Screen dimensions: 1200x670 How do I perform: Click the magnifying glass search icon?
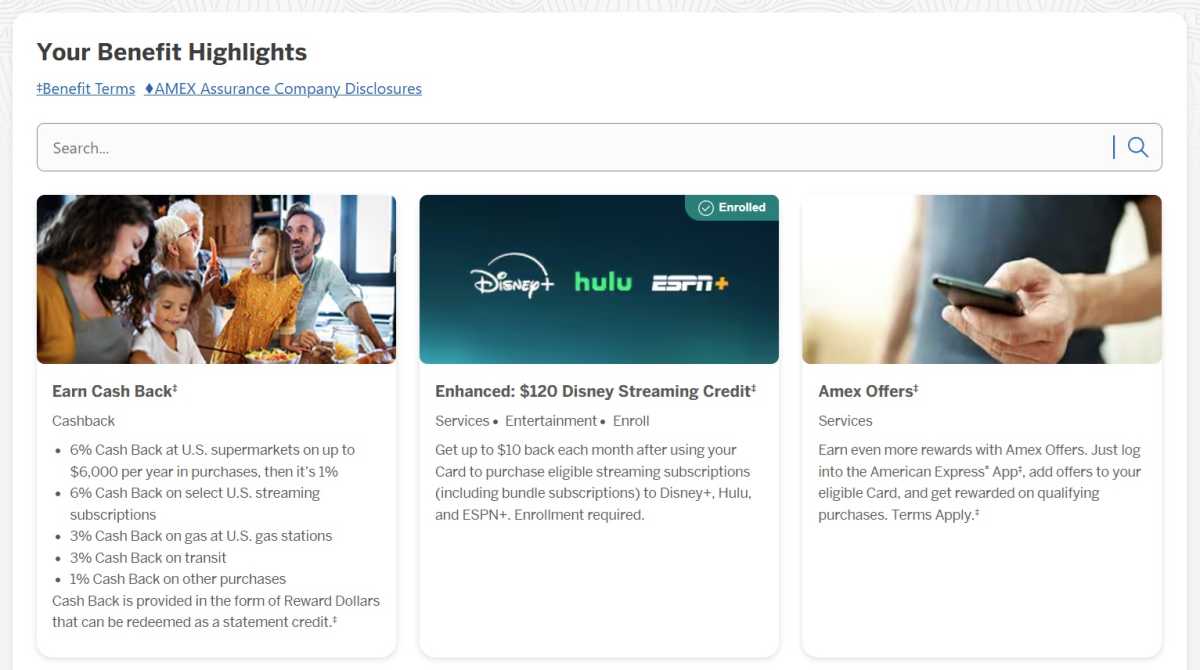pyautogui.click(x=1137, y=148)
